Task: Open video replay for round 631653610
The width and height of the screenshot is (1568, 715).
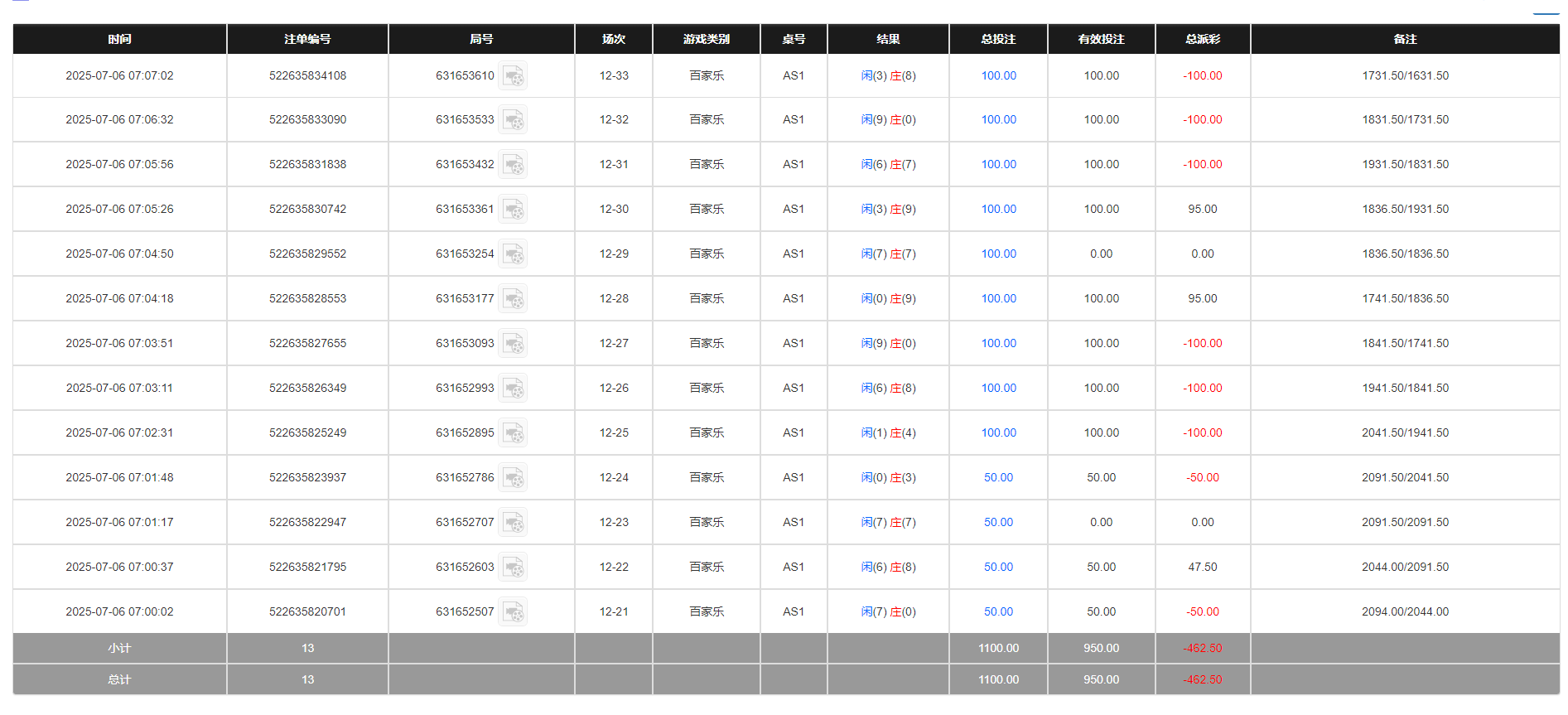Action: [513, 76]
